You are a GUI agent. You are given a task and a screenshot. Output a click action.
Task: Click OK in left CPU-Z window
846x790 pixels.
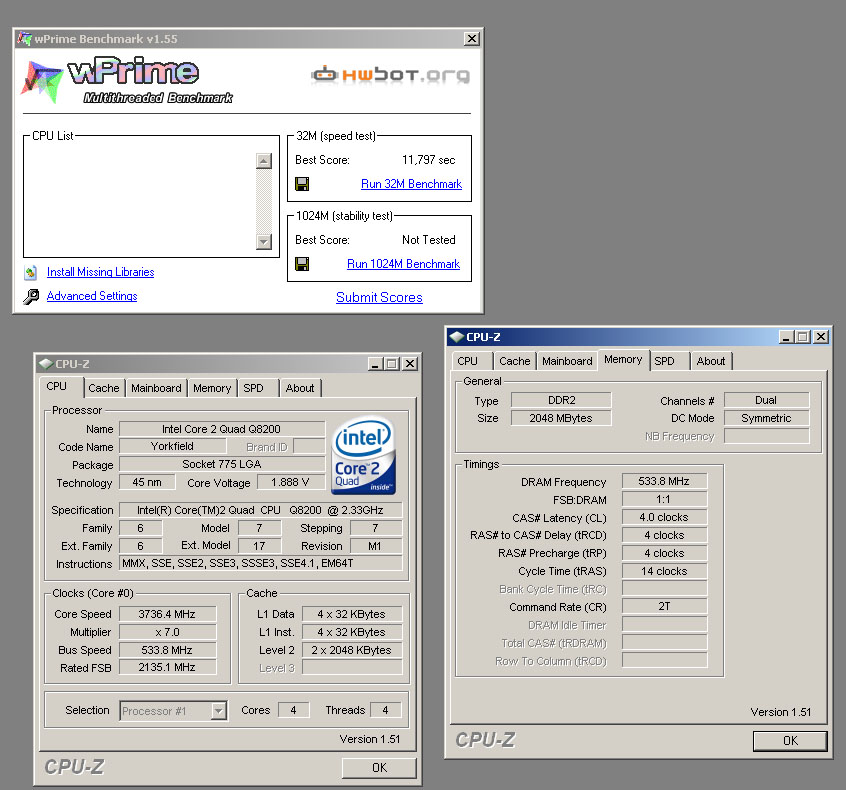tap(379, 768)
